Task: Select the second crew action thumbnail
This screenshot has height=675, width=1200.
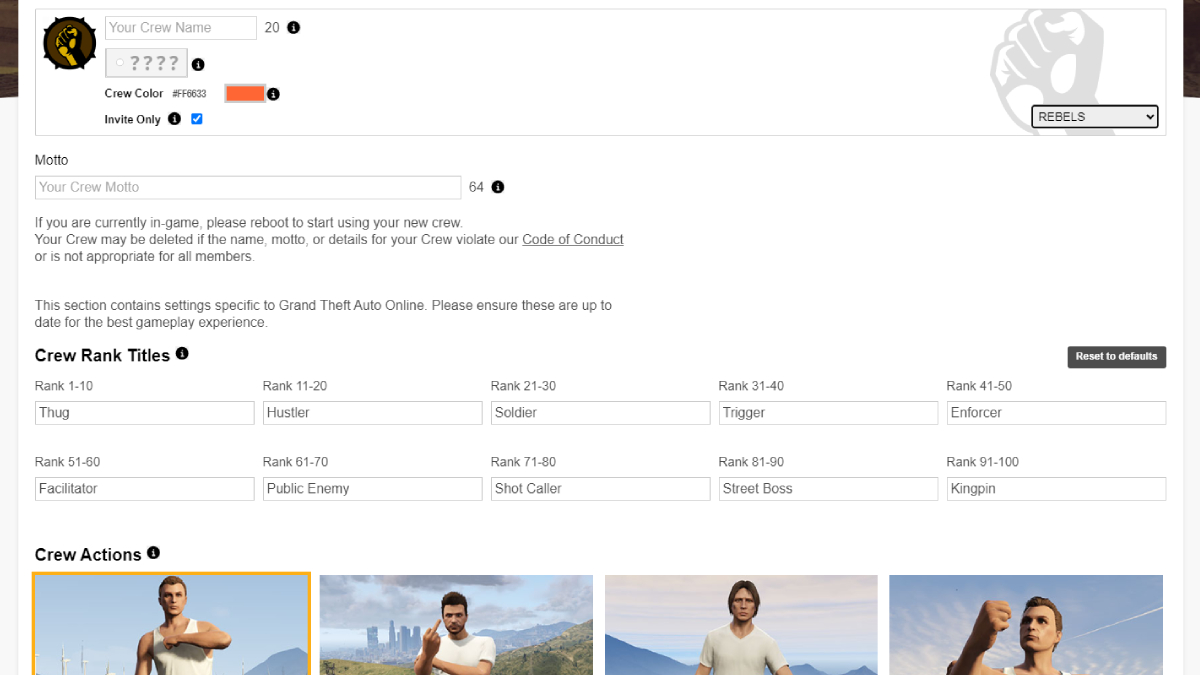Action: coord(456,625)
